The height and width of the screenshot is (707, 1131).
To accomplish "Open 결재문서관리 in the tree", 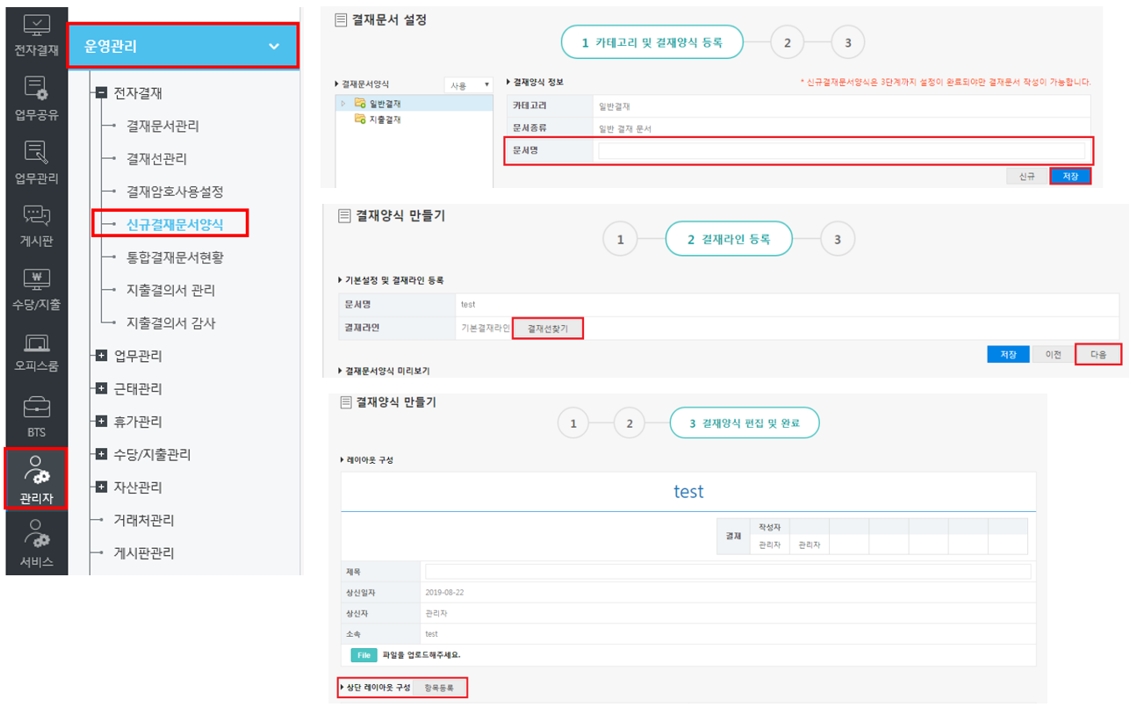I will click(x=163, y=126).
